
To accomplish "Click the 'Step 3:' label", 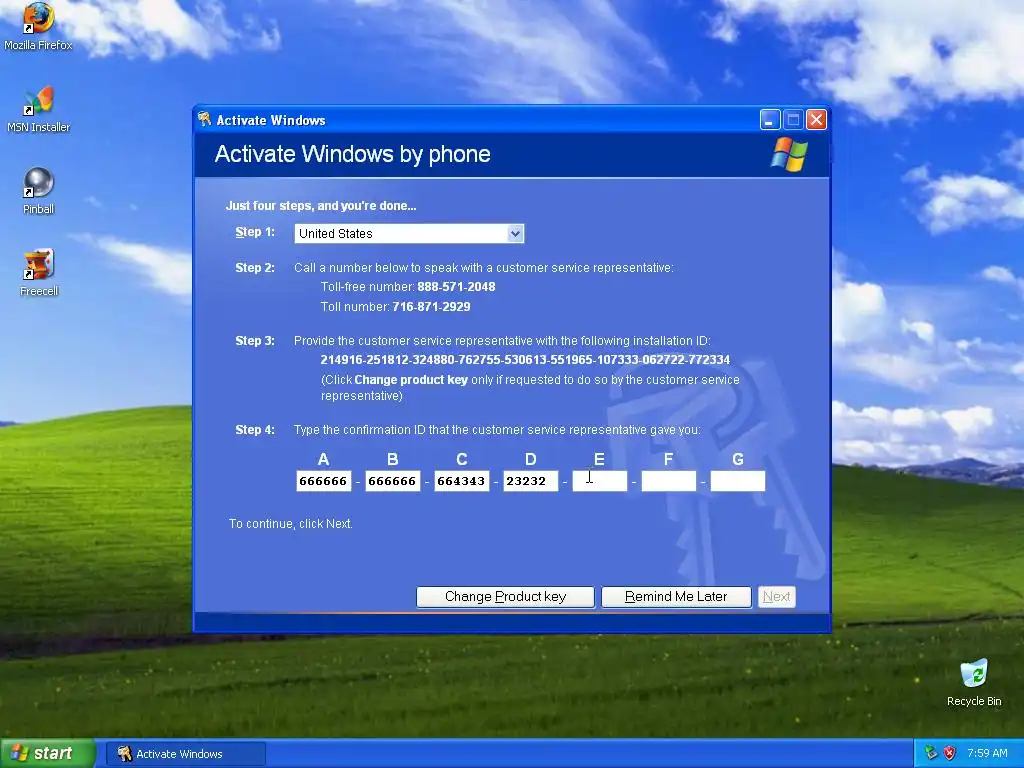I will point(255,341).
